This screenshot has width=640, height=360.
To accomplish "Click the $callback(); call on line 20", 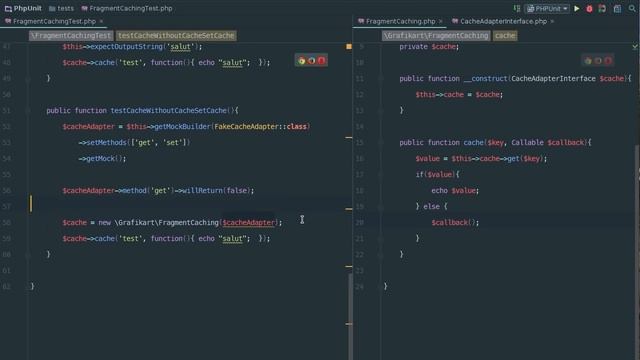I will 455,222.
